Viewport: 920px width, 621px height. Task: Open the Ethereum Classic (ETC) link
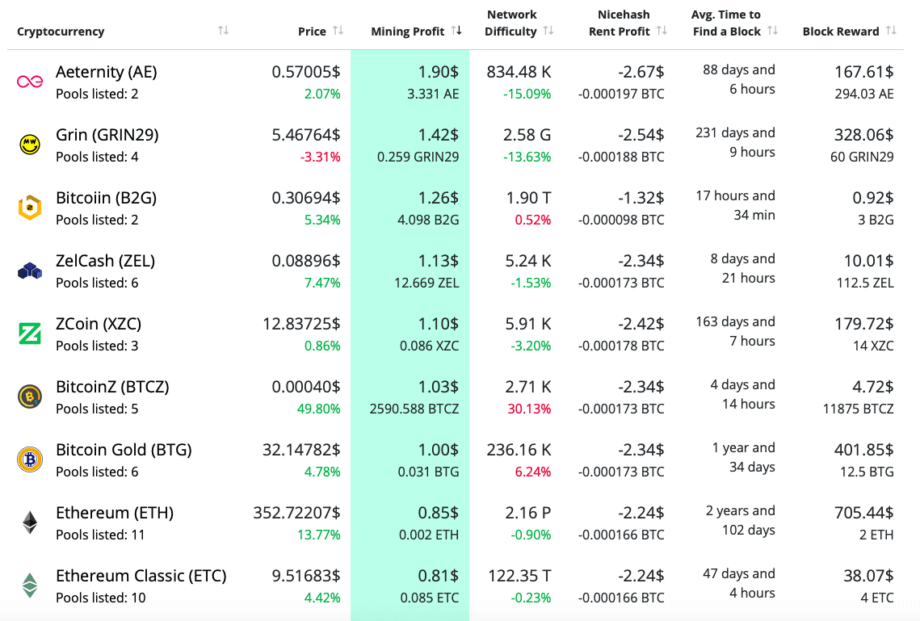pyautogui.click(x=141, y=576)
